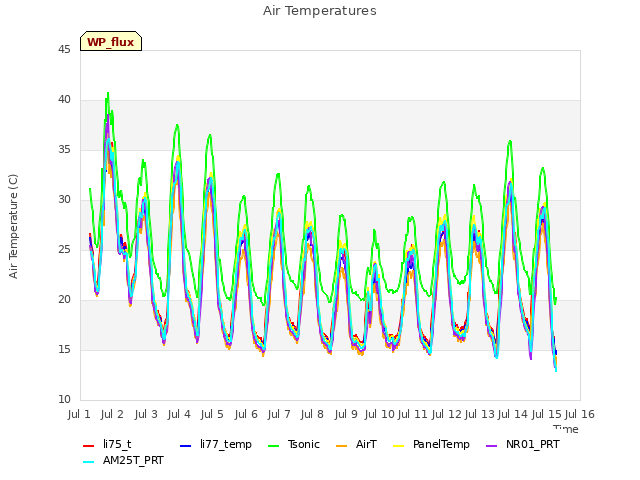
Task: Click the Air Temperature (C) axis label
Action: click(13, 227)
